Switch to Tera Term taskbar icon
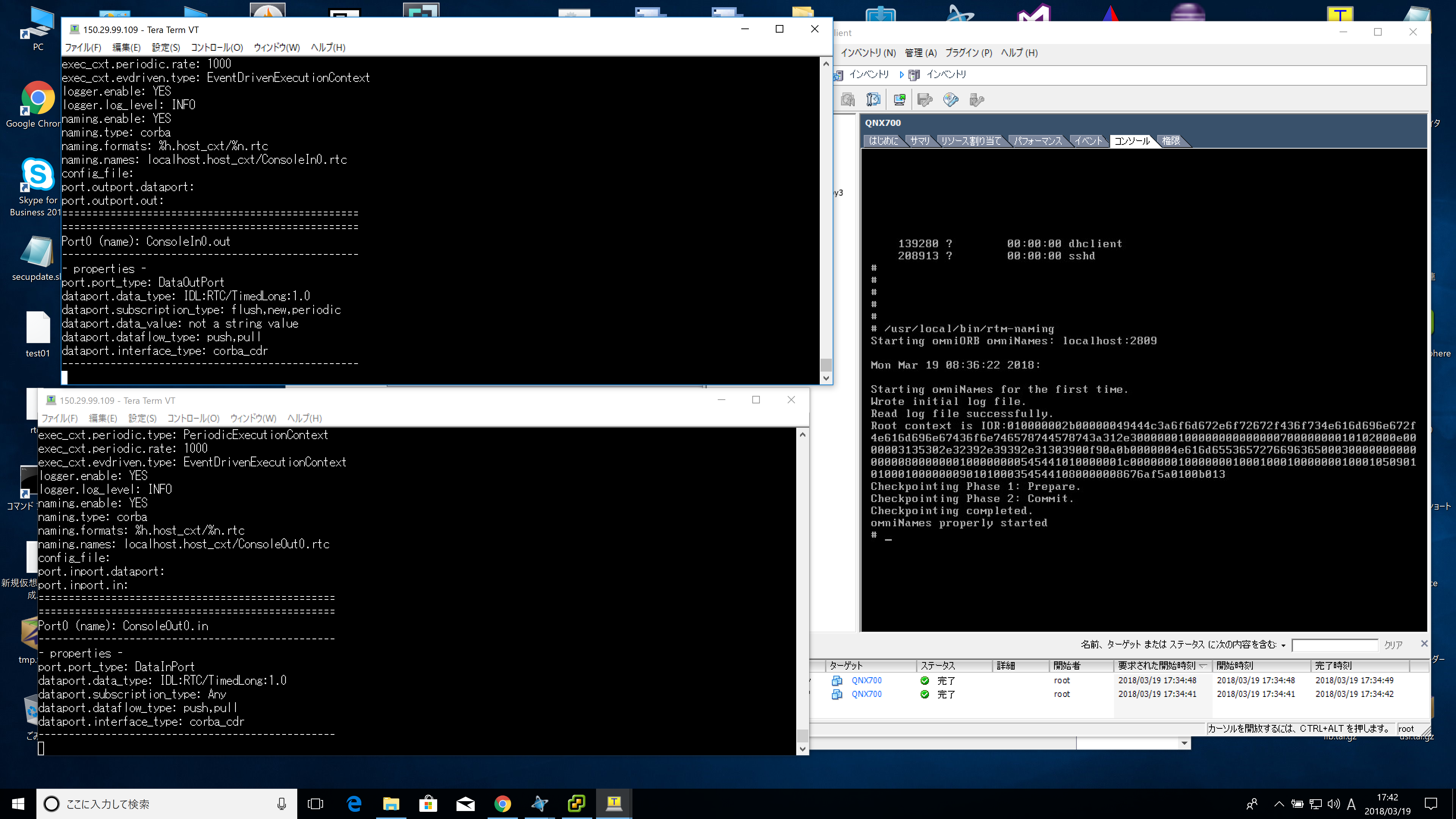The height and width of the screenshot is (819, 1456). tap(614, 804)
